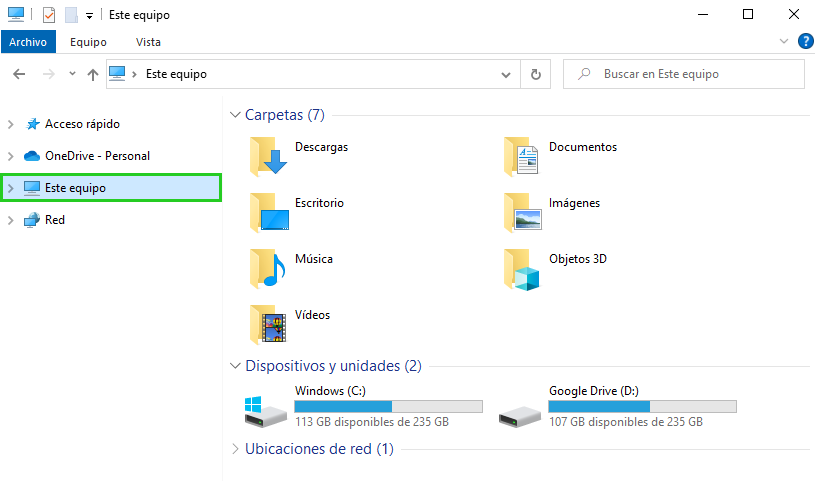This screenshot has width=815, height=481.
Task: Click 'Ubicaciones de red (1)' group header
Action: (x=319, y=449)
